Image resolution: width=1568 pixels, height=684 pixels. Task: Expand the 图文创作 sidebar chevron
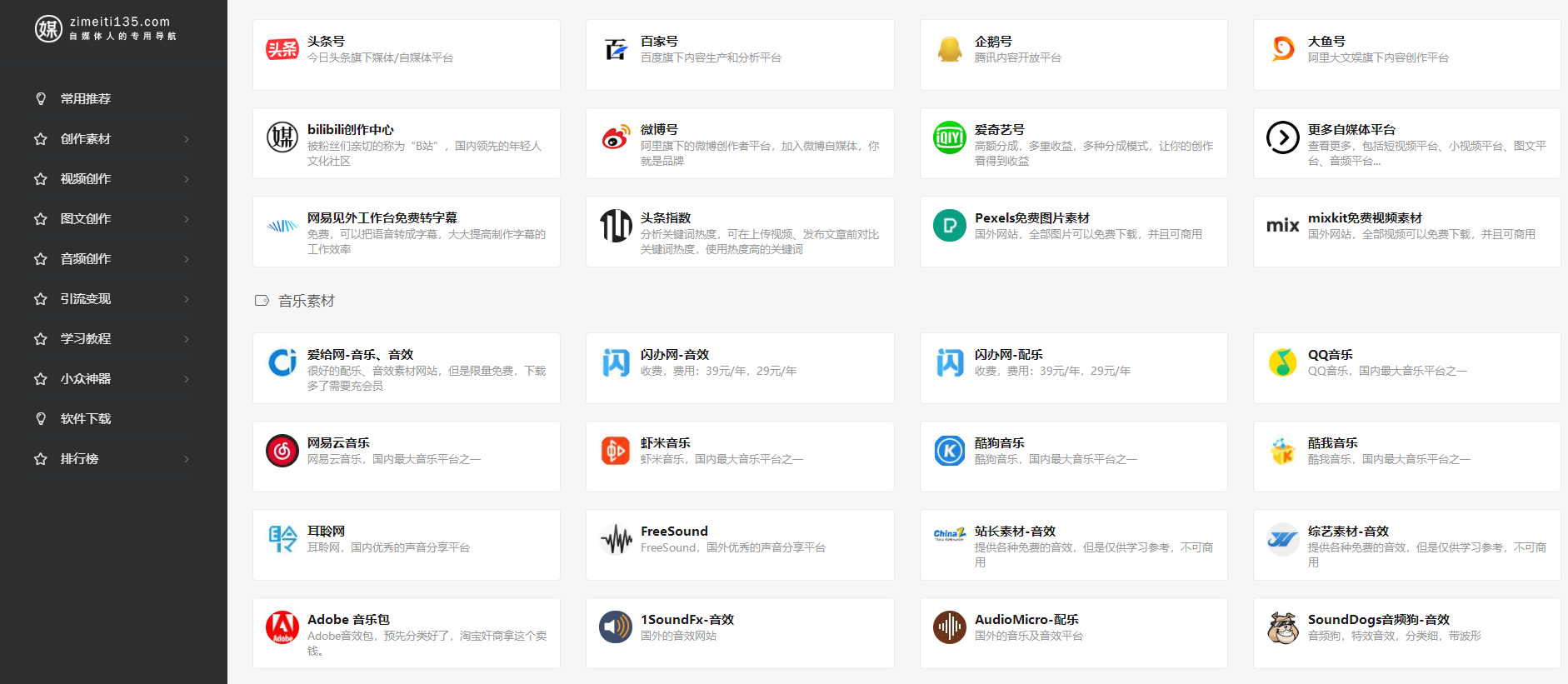[187, 219]
